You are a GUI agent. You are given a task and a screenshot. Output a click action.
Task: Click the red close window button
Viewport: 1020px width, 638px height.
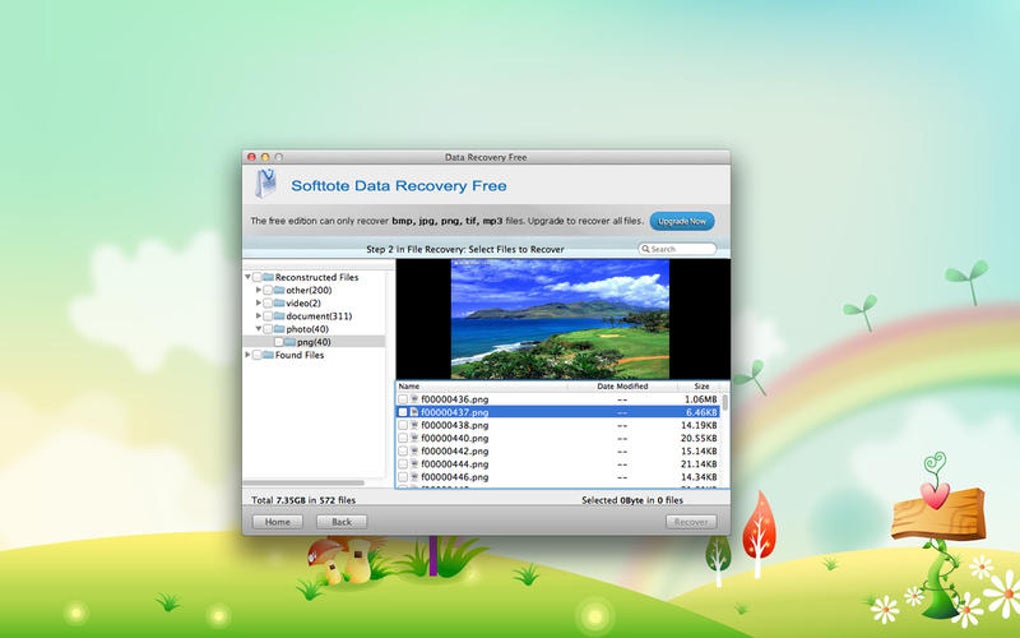252,157
